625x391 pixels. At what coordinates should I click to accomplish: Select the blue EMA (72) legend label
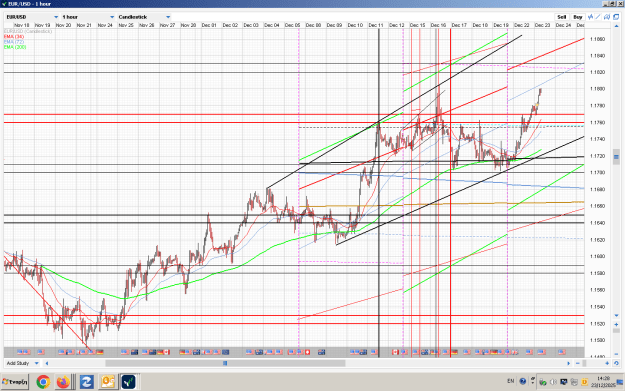[x=14, y=41]
